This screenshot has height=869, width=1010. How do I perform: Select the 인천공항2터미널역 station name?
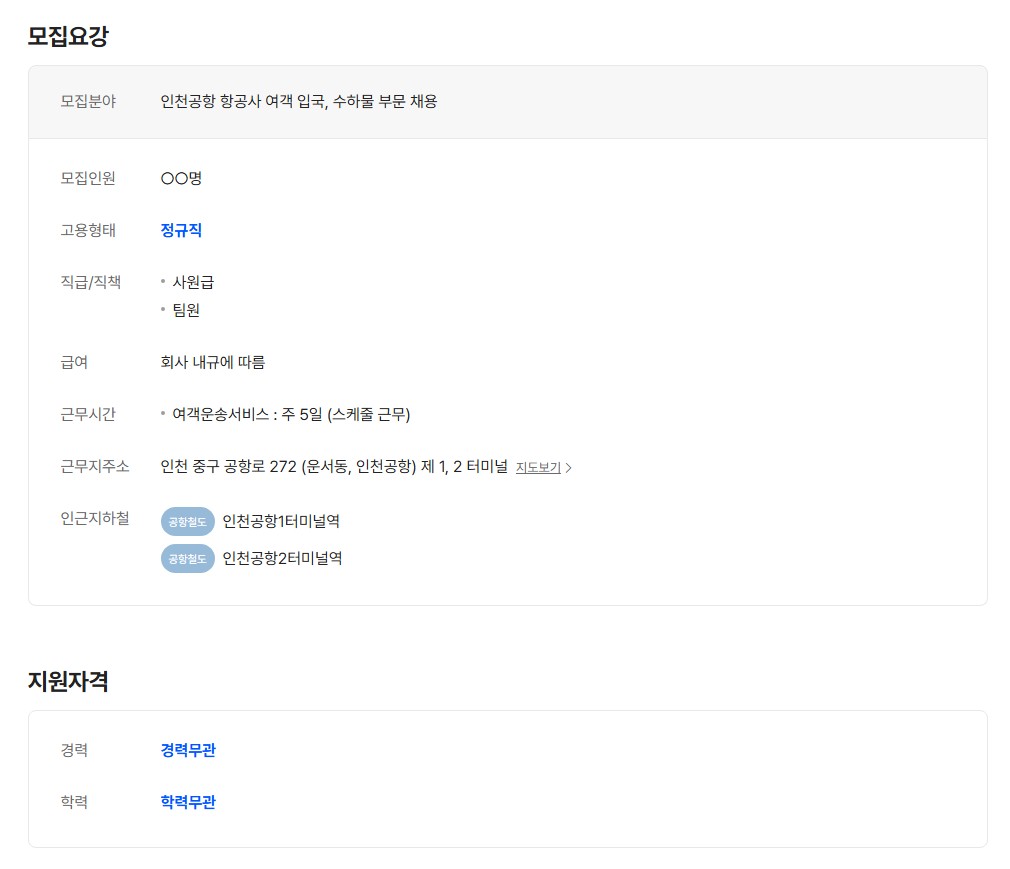tap(282, 558)
